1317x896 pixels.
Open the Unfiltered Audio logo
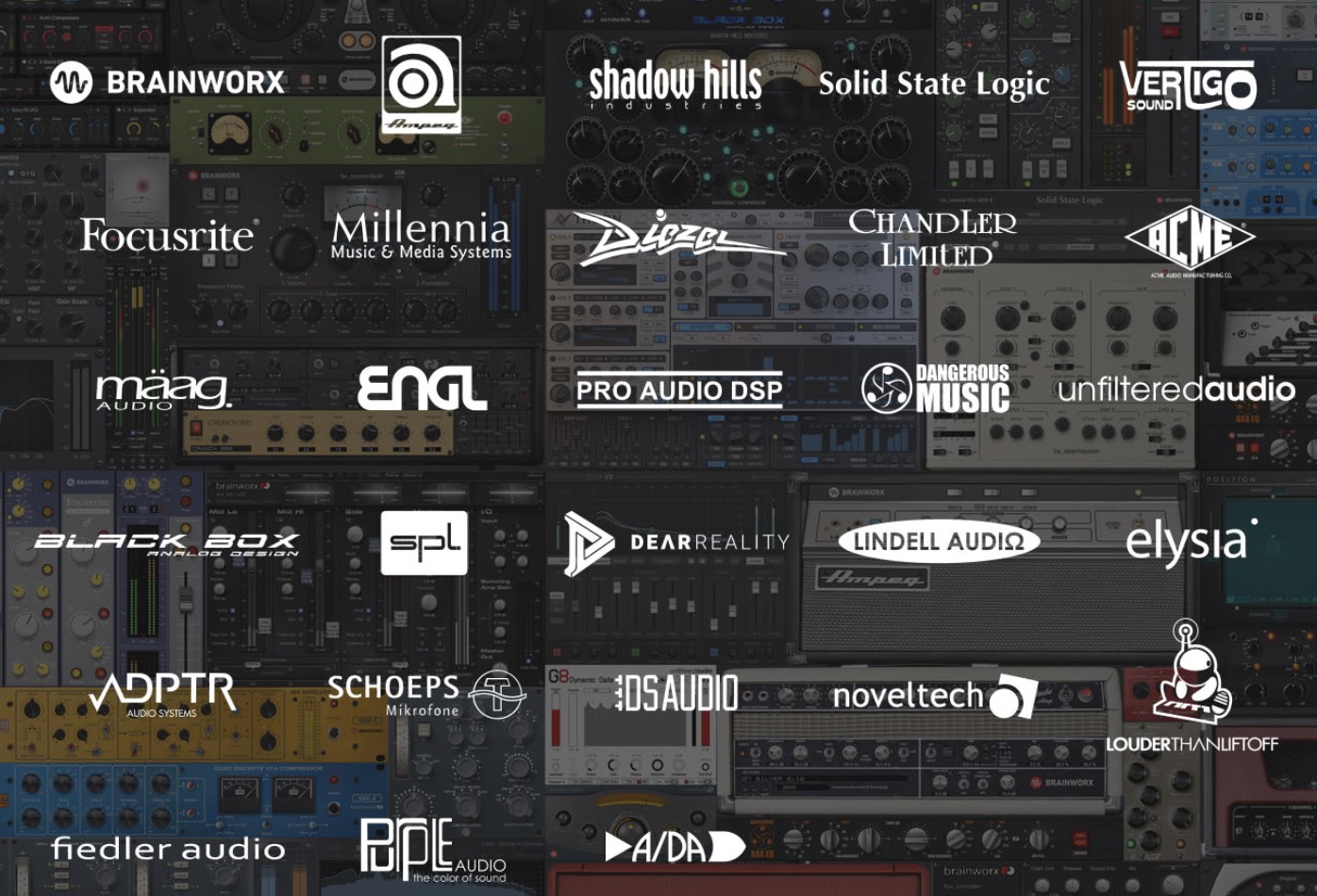(x=1176, y=389)
